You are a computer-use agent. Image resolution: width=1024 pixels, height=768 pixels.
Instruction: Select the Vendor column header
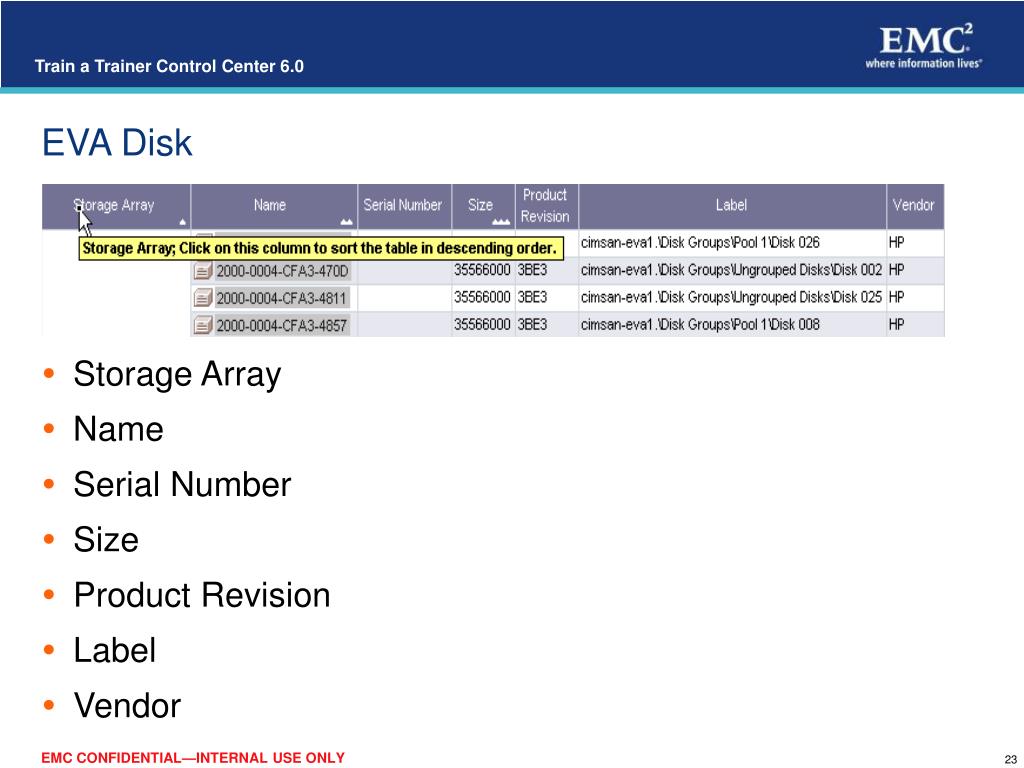click(x=915, y=206)
